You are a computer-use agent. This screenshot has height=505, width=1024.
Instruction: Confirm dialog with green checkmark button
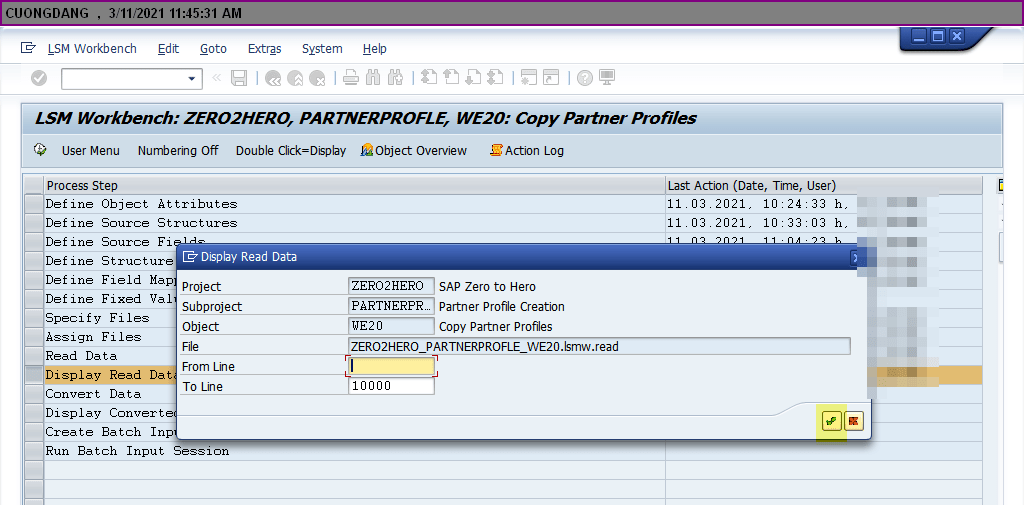831,421
